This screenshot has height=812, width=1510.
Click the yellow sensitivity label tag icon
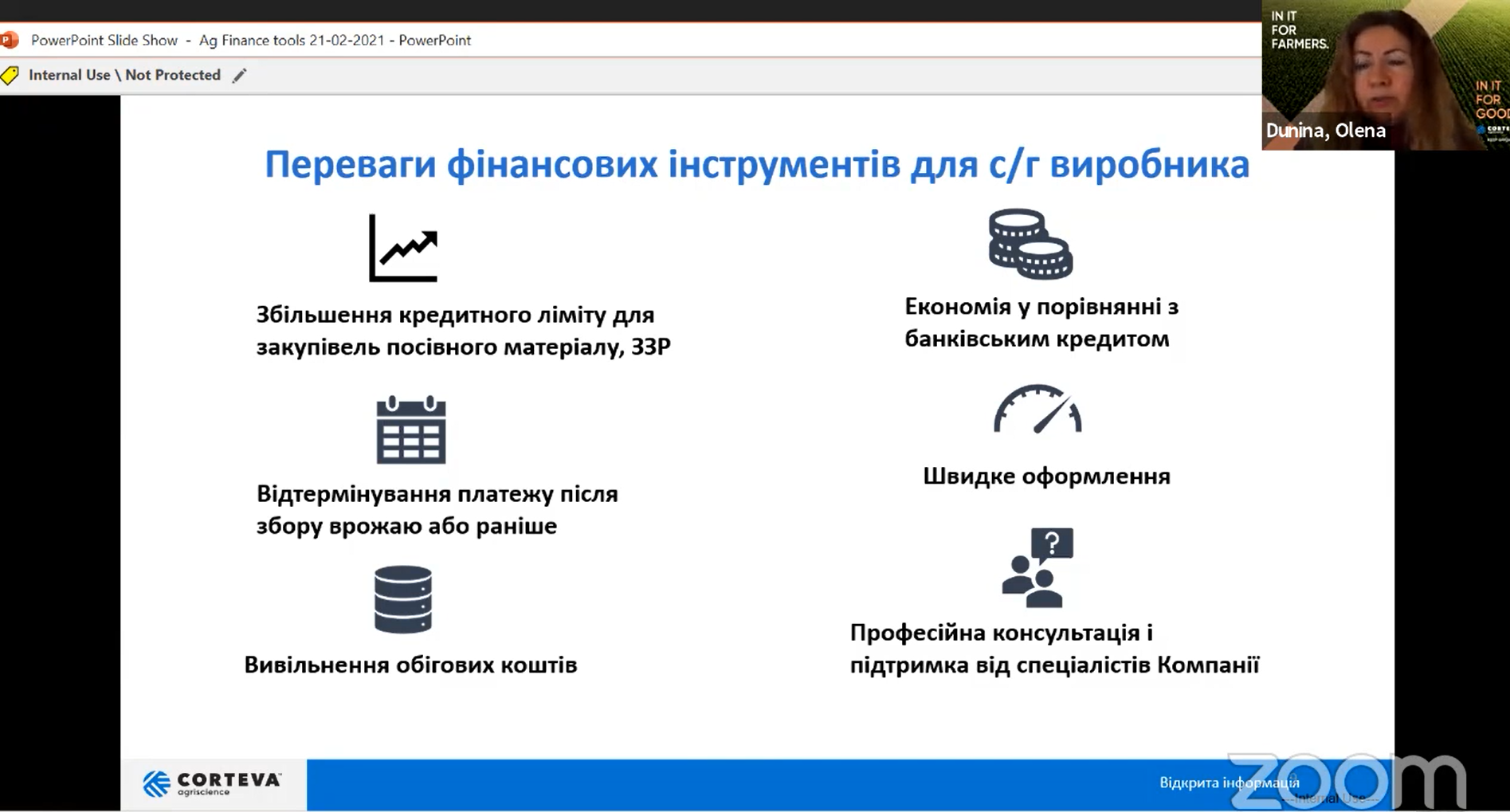(x=10, y=76)
